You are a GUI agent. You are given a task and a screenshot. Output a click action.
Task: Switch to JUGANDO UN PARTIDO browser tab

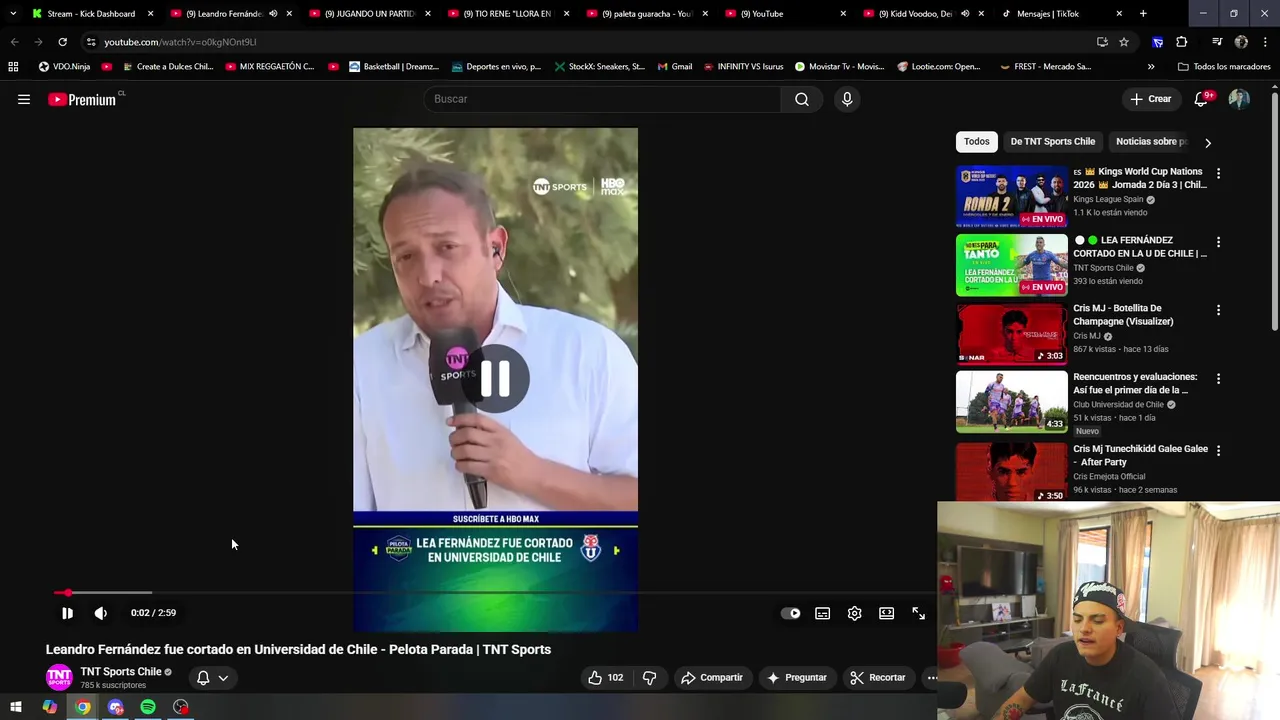(368, 13)
